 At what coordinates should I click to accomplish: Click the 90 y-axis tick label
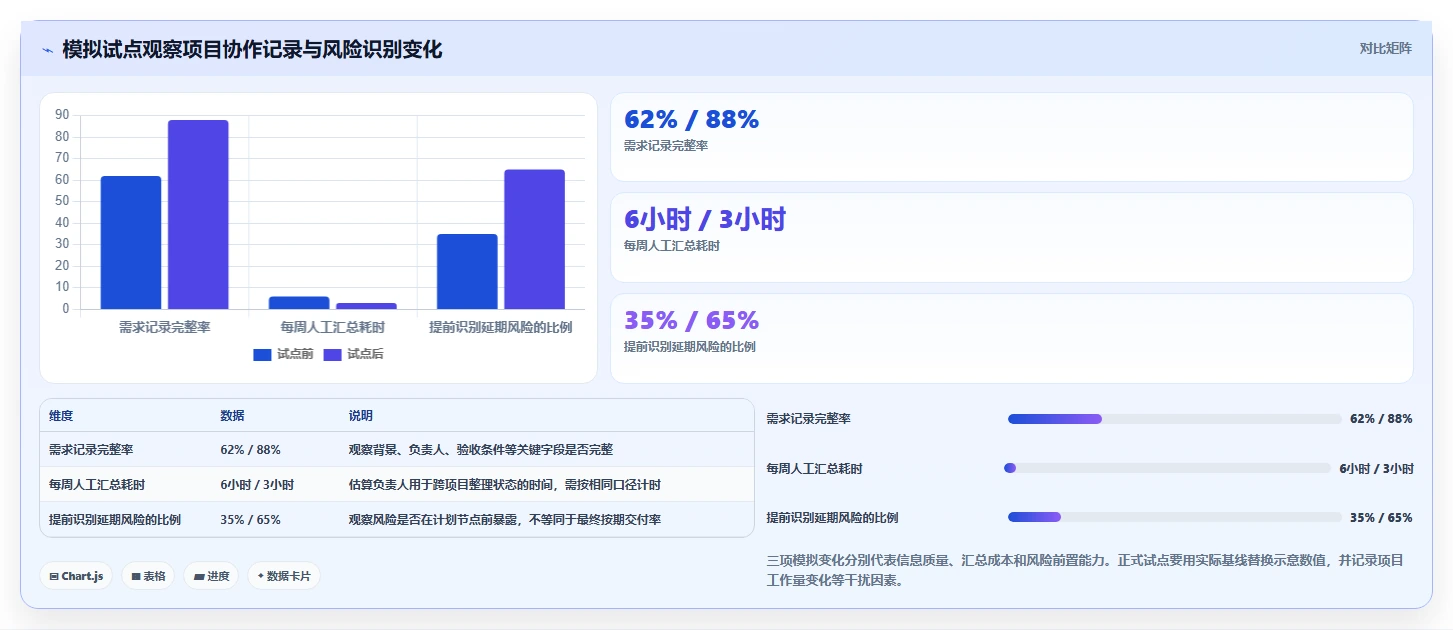pos(62,114)
